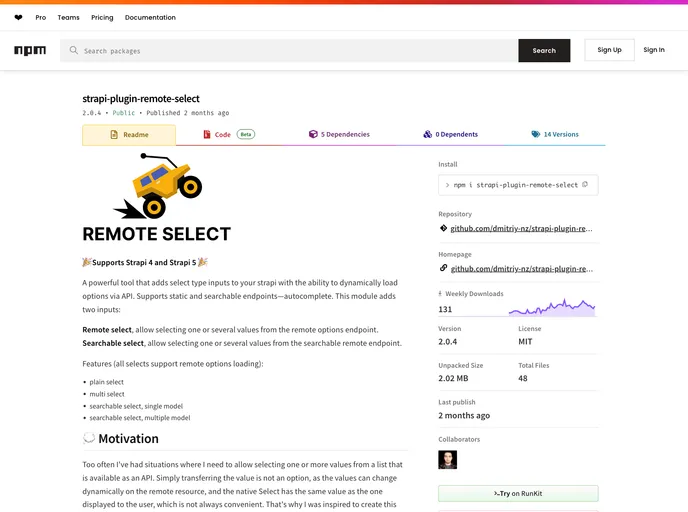Select the npm install command text
Image resolution: width=688 pixels, height=512 pixels.
point(516,185)
